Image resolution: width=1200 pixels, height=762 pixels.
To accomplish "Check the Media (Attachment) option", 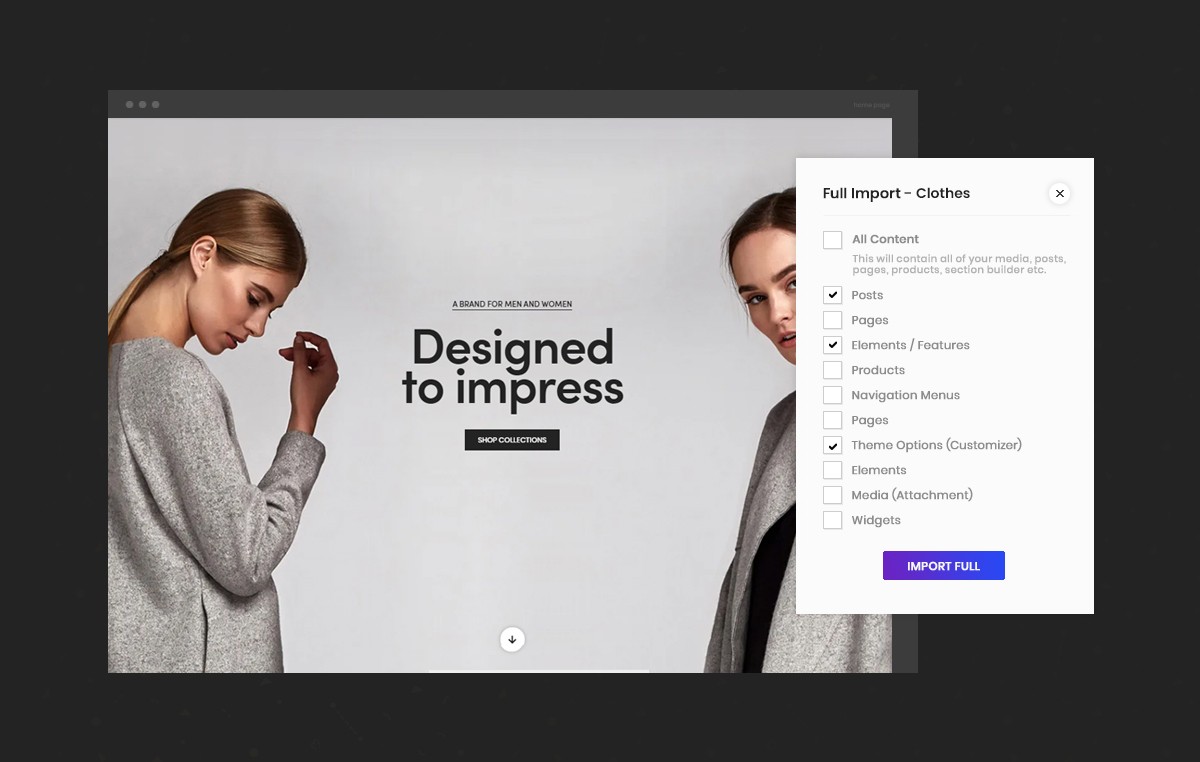I will (832, 495).
